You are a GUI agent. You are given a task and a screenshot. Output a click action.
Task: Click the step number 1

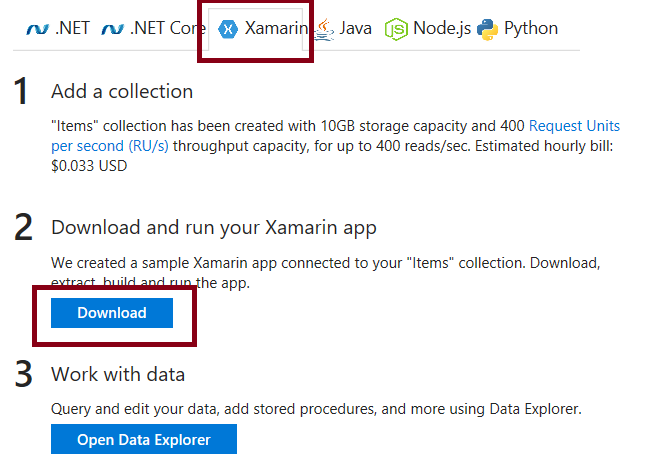pyautogui.click(x=21, y=92)
